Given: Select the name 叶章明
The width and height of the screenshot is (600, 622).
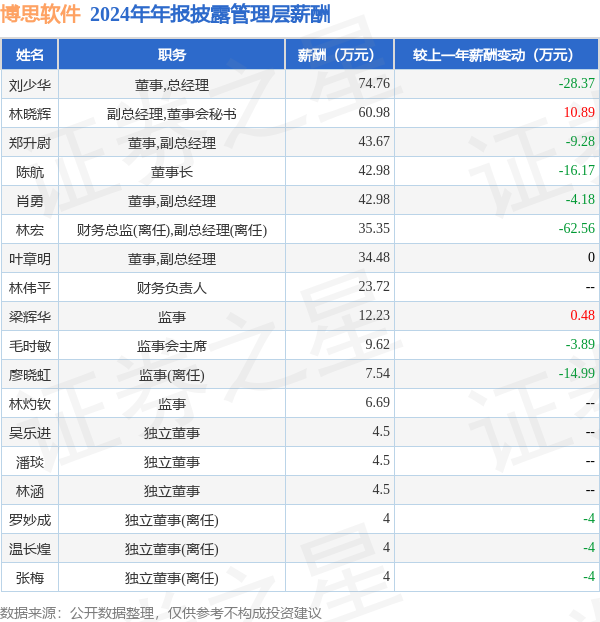Looking at the screenshot, I should [x=30, y=259].
